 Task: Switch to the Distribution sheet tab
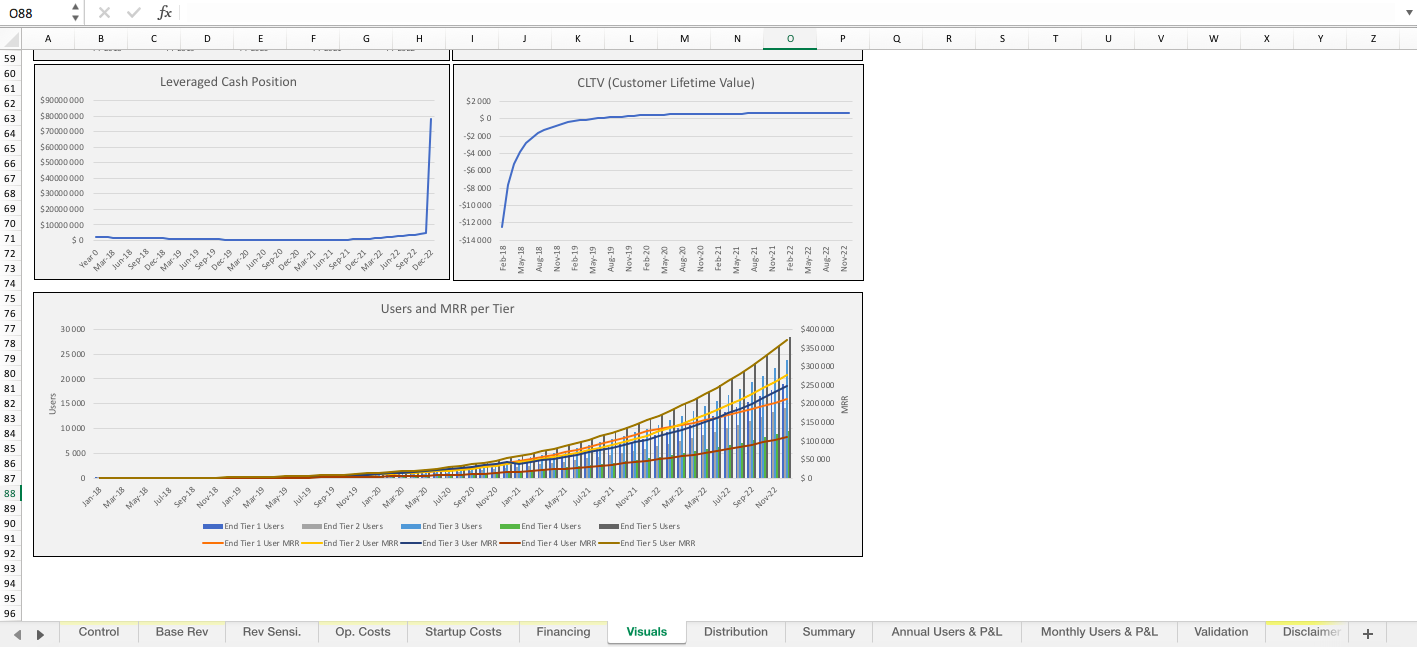pyautogui.click(x=736, y=632)
